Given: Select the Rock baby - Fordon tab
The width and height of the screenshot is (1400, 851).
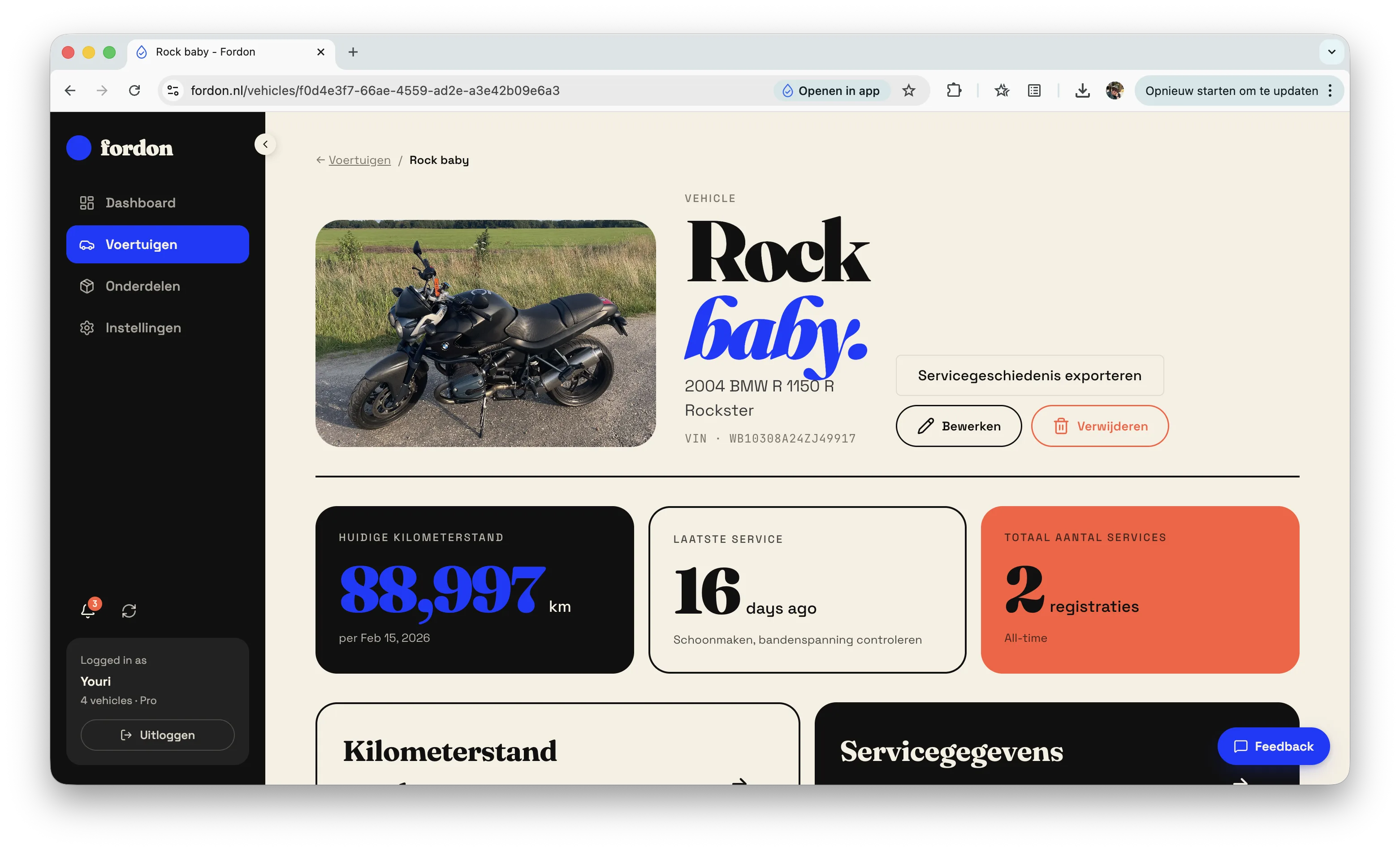Looking at the screenshot, I should [x=231, y=52].
